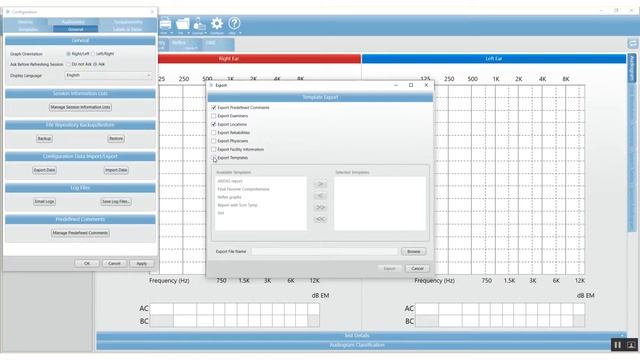Switch to the Audiometry tab in Configuration
This screenshot has height=360, width=640.
pyautogui.click(x=73, y=22)
